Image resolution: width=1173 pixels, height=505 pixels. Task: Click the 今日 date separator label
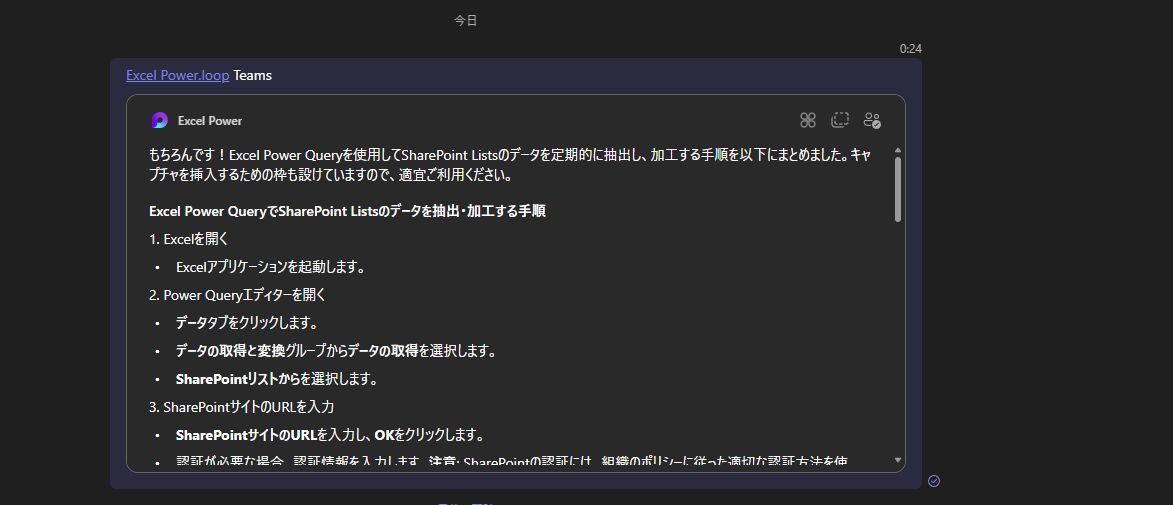click(465, 21)
